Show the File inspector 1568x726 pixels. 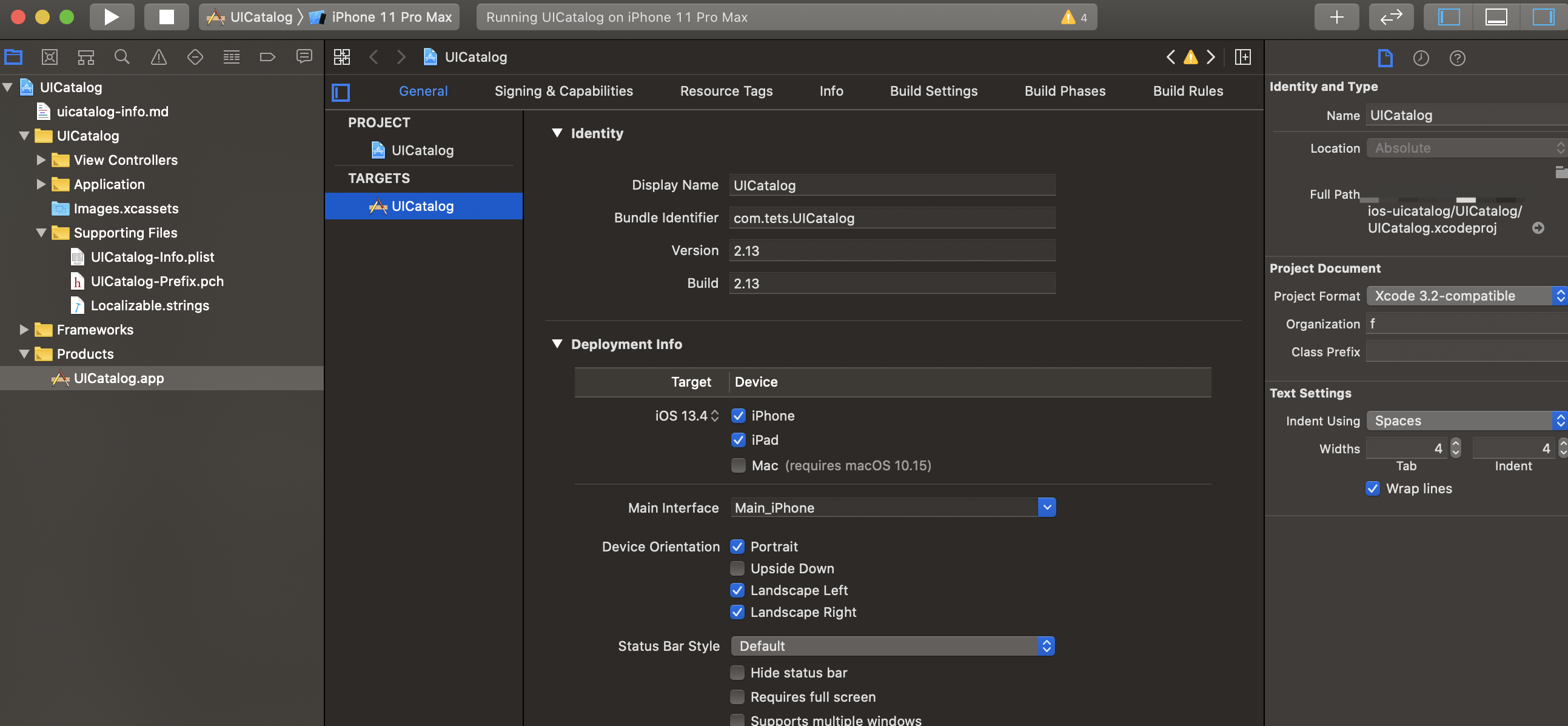click(1385, 58)
